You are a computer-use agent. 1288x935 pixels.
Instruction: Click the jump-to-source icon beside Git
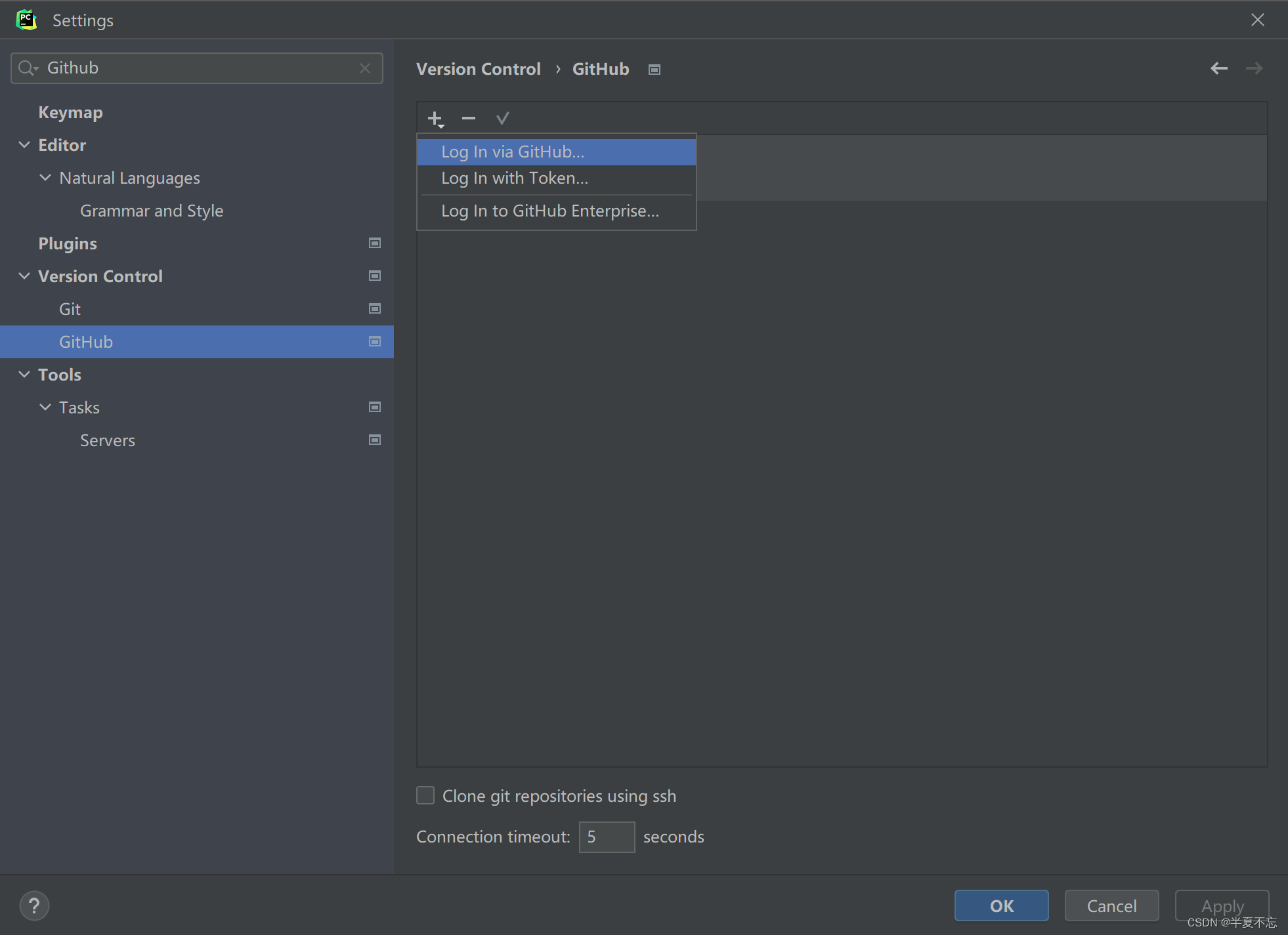[374, 308]
